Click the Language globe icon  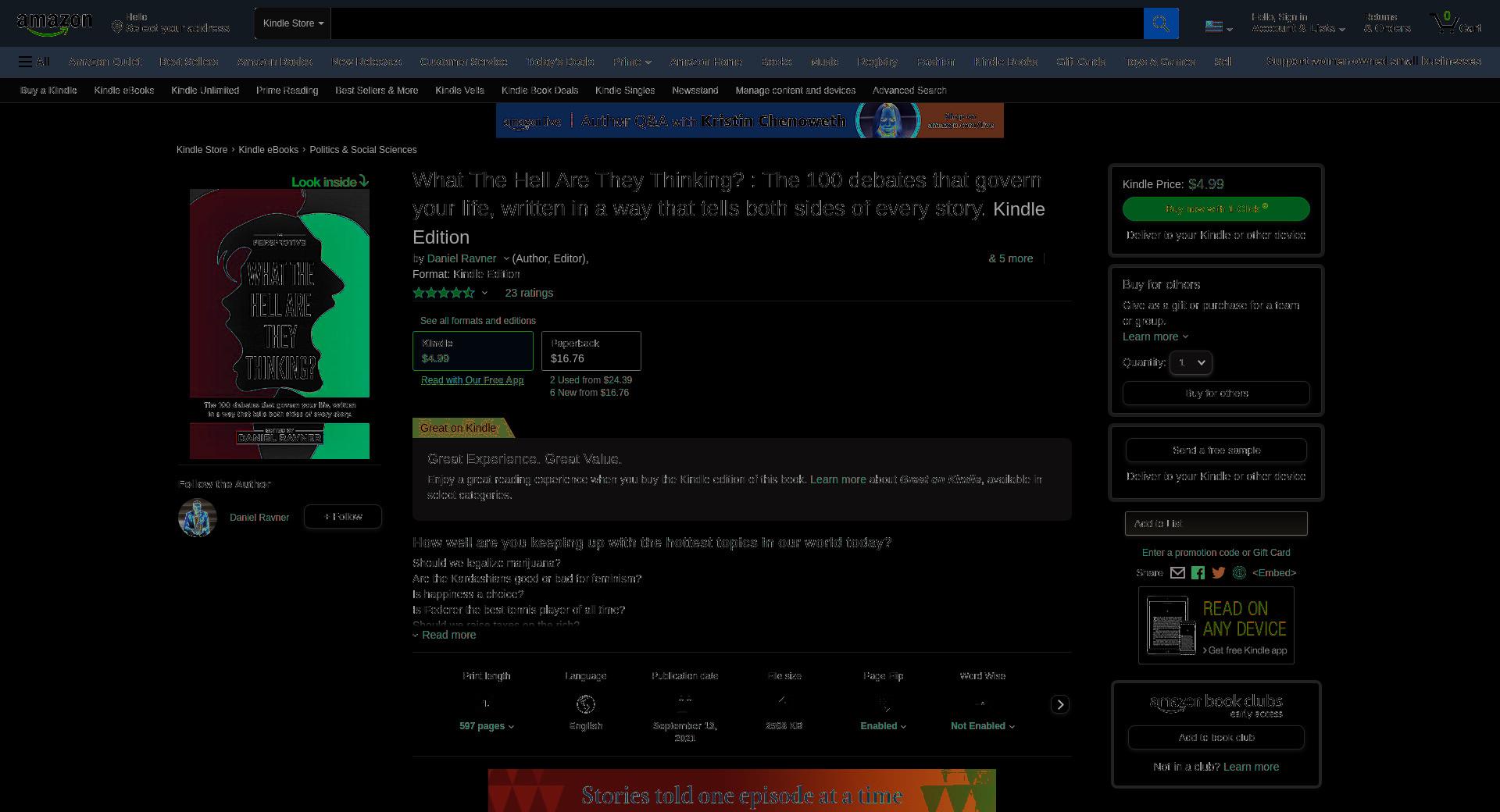[x=586, y=704]
